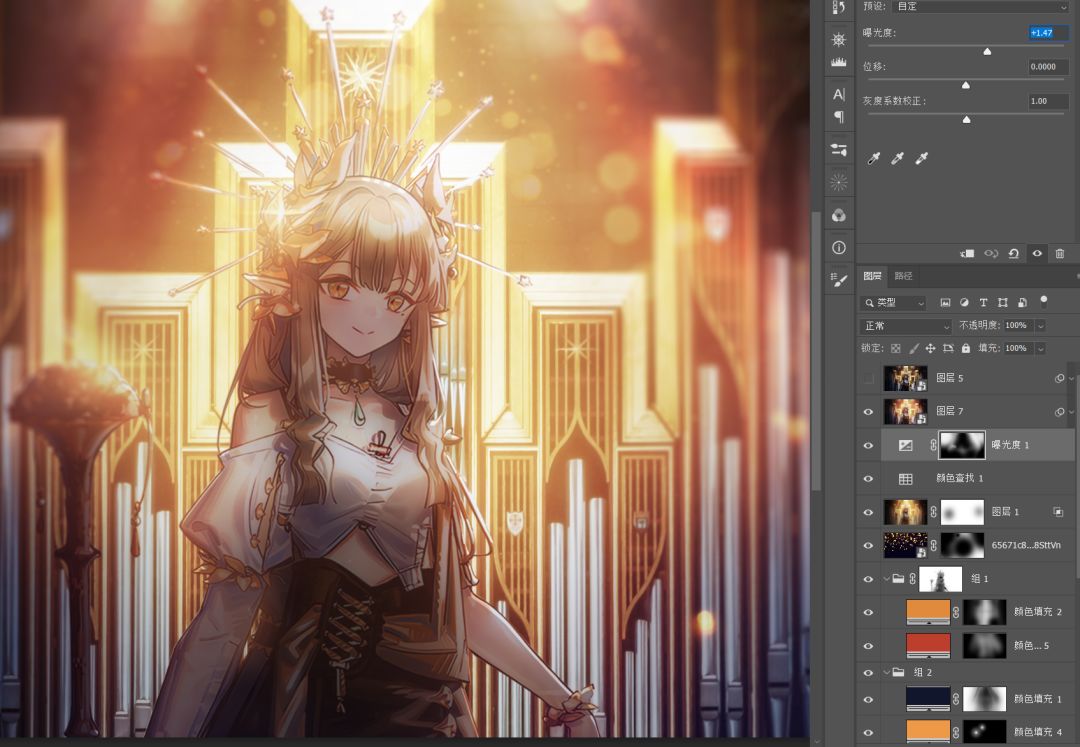
Task: Click the lock all padlock icon
Action: [965, 348]
